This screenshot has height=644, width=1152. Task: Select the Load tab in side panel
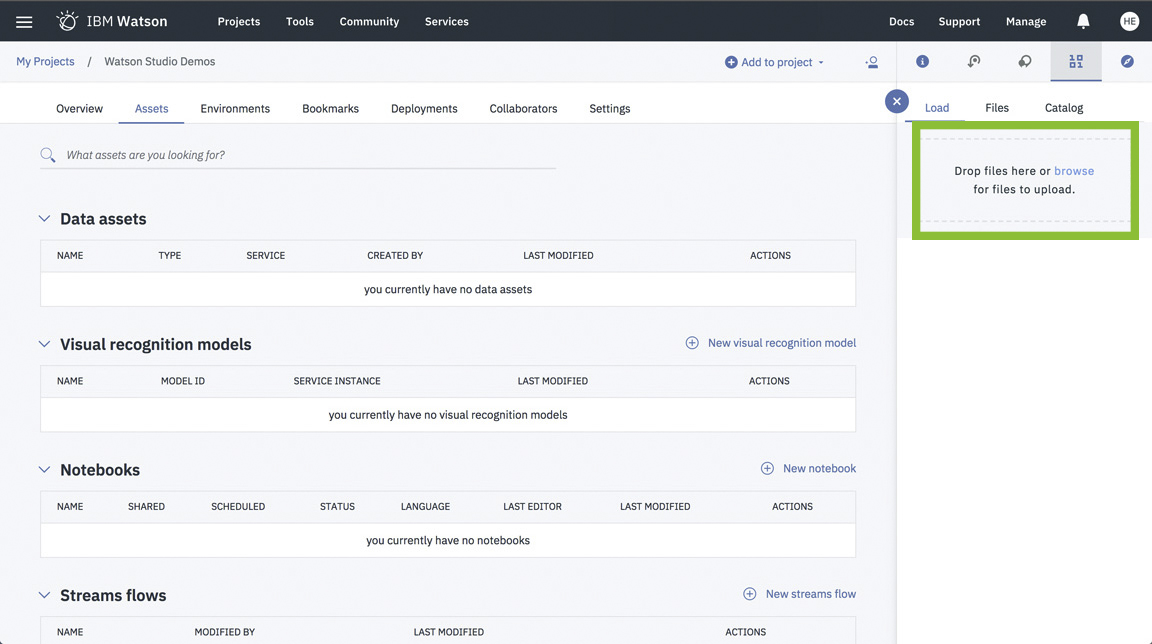pos(937,108)
